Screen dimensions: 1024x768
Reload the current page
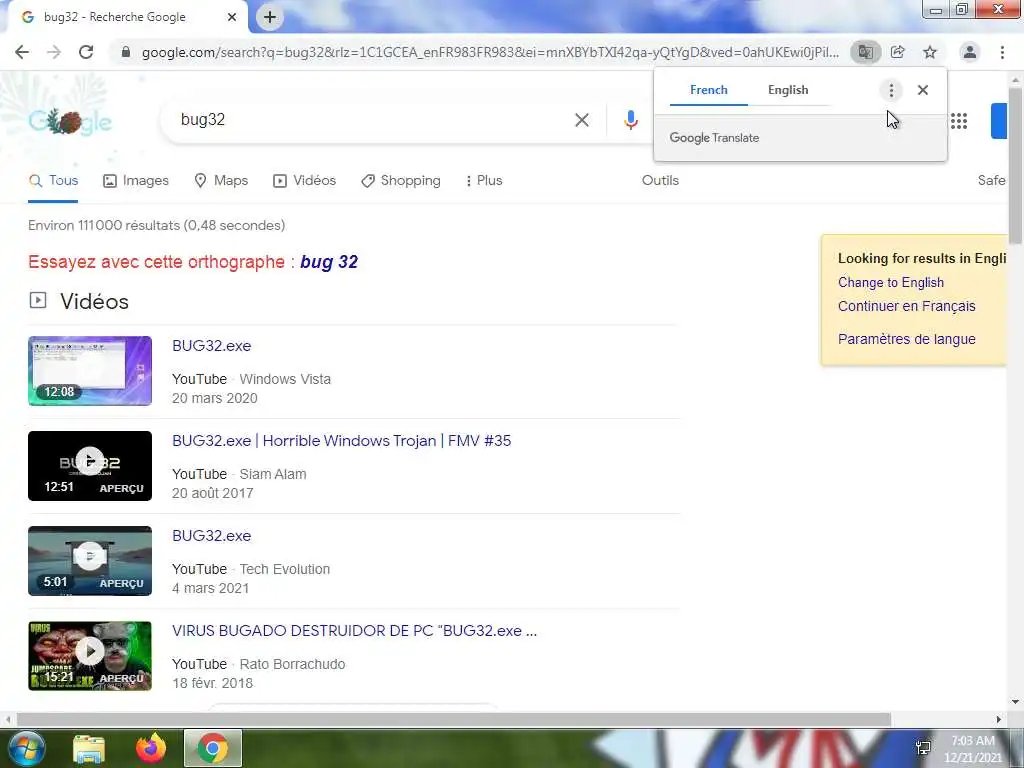coord(86,52)
